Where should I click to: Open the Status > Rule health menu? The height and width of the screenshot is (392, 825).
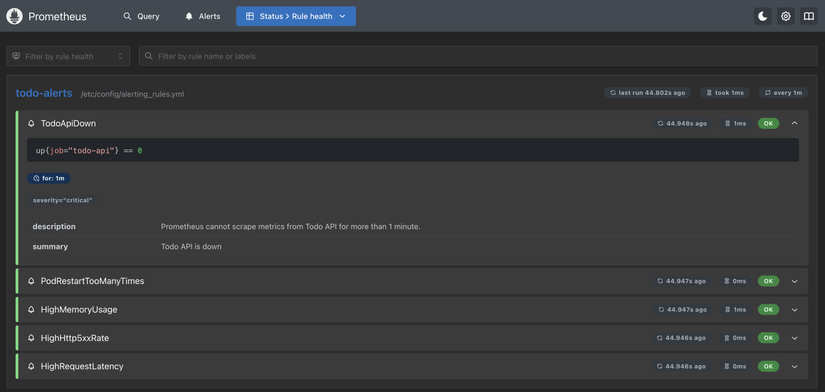pos(296,16)
